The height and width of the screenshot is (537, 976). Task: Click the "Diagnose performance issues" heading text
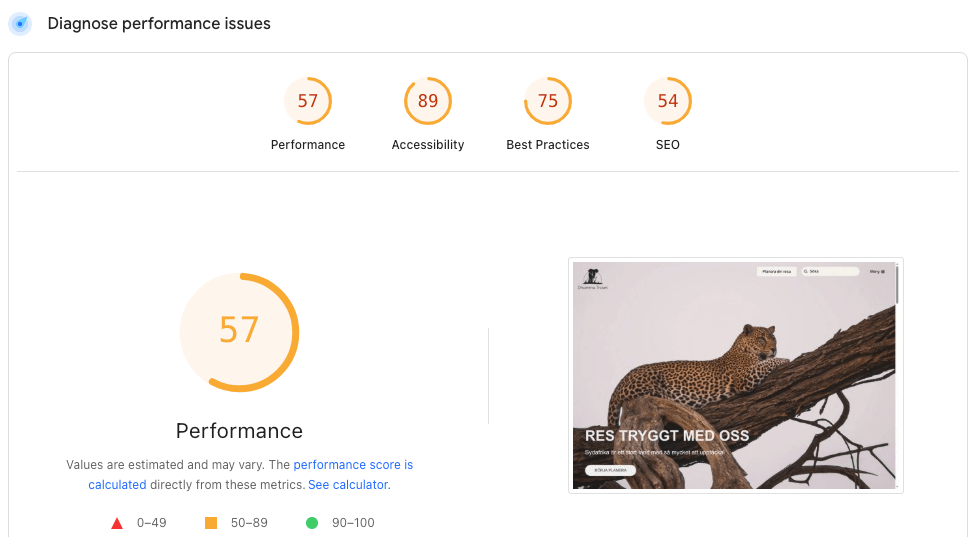coord(159,23)
